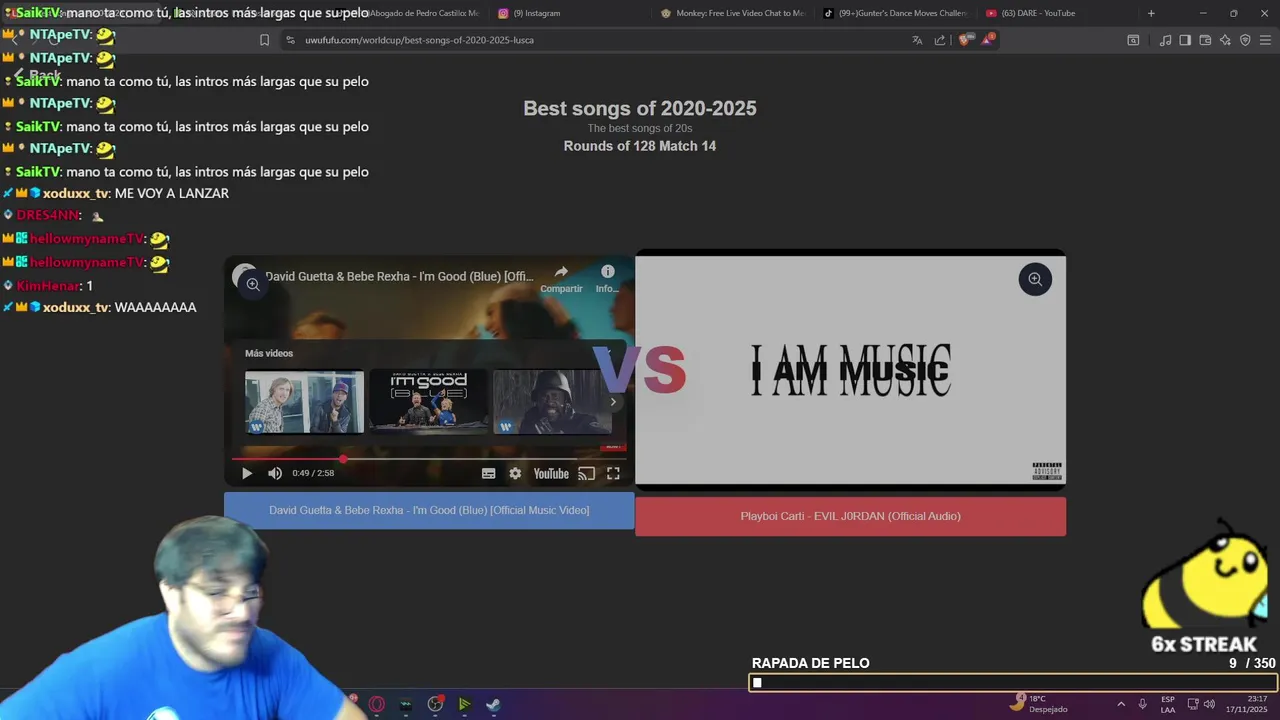This screenshot has height=720, width=1280.
Task: Open the round taskbar icon with red badge
Action: tap(435, 704)
